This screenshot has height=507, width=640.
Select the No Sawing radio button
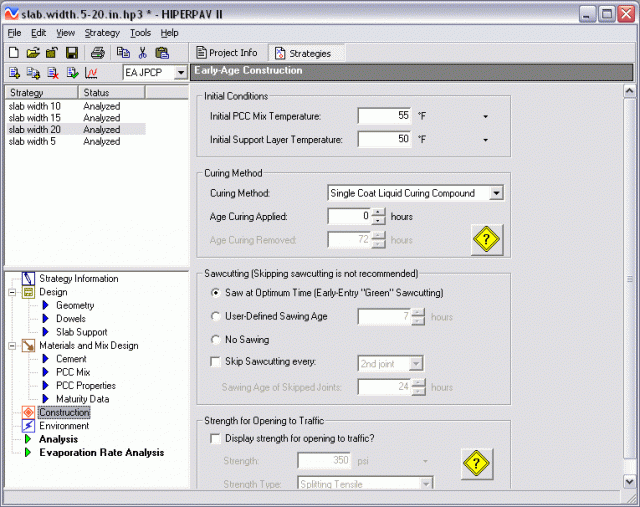click(x=216, y=340)
